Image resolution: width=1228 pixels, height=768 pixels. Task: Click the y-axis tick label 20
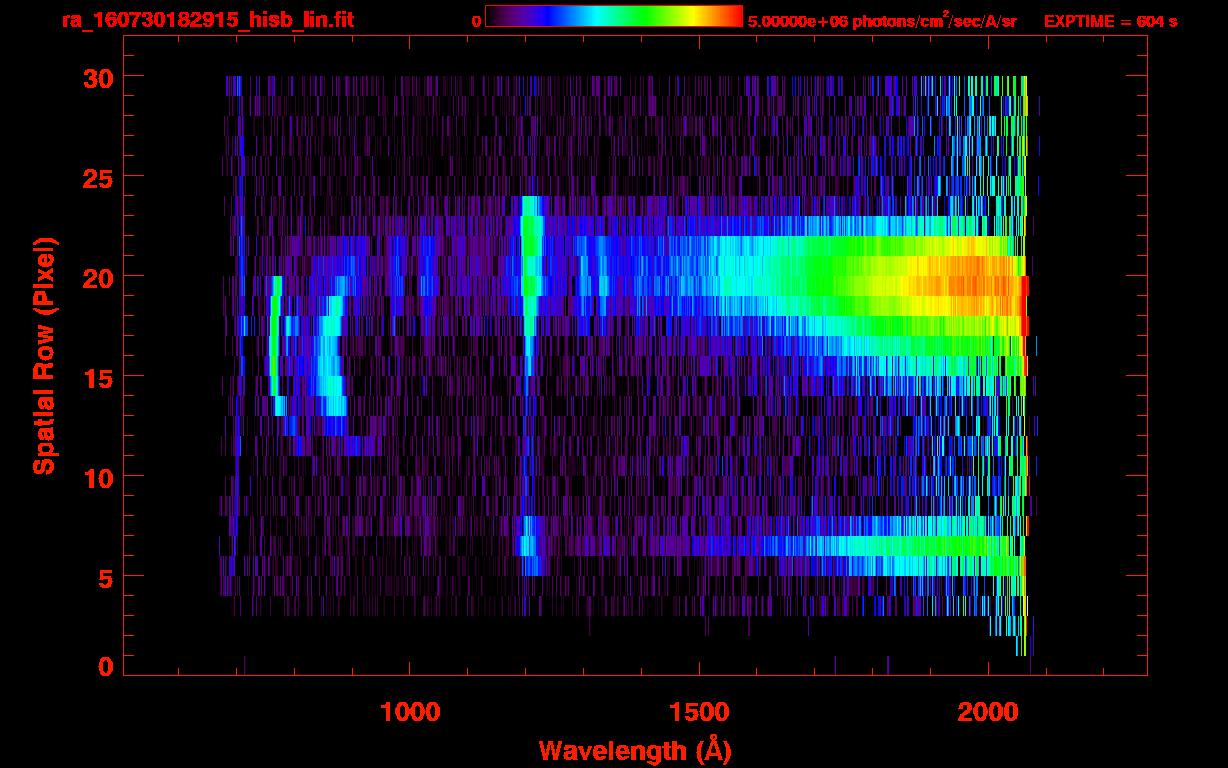coord(97,277)
